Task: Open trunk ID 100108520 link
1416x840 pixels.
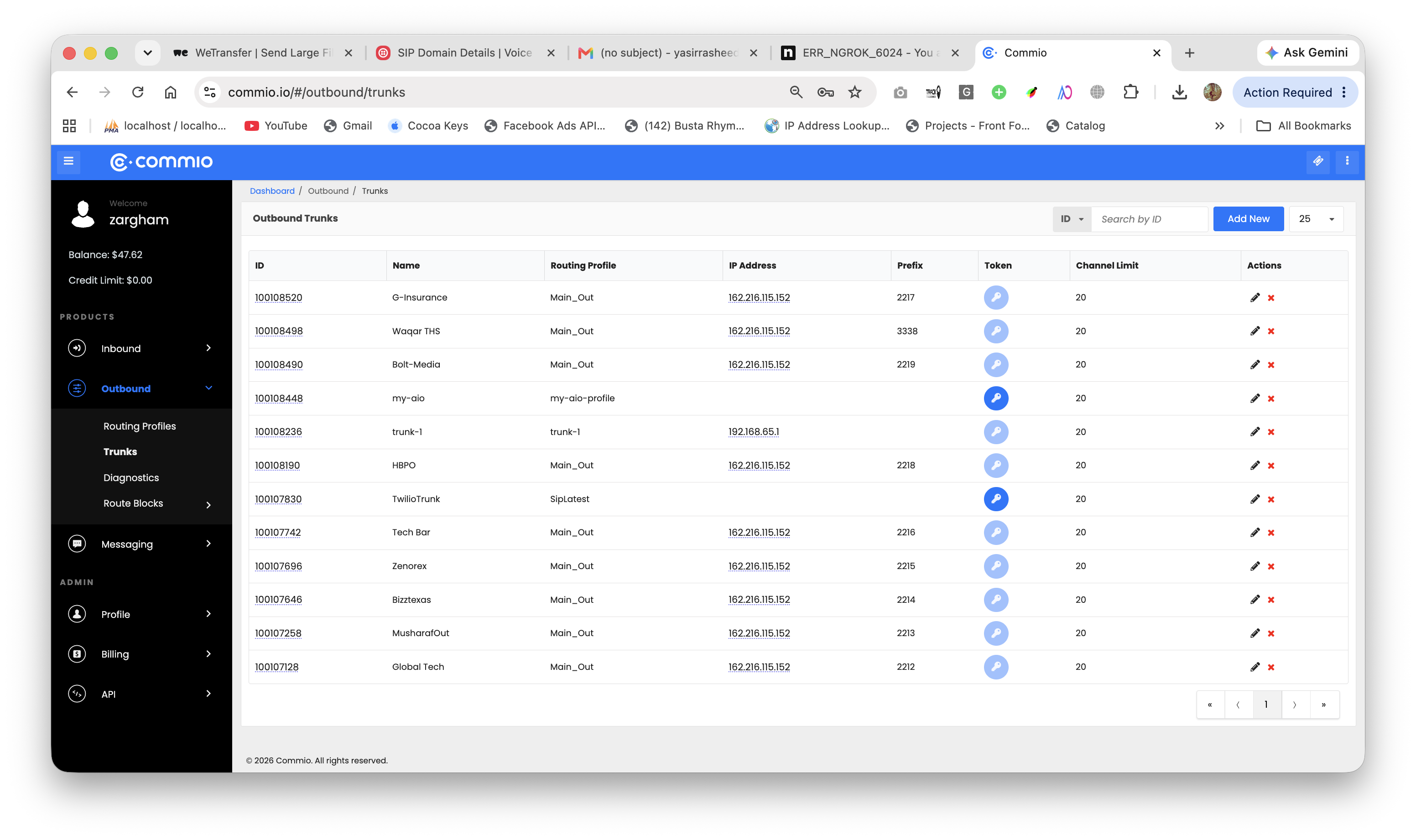Action: [x=278, y=298]
